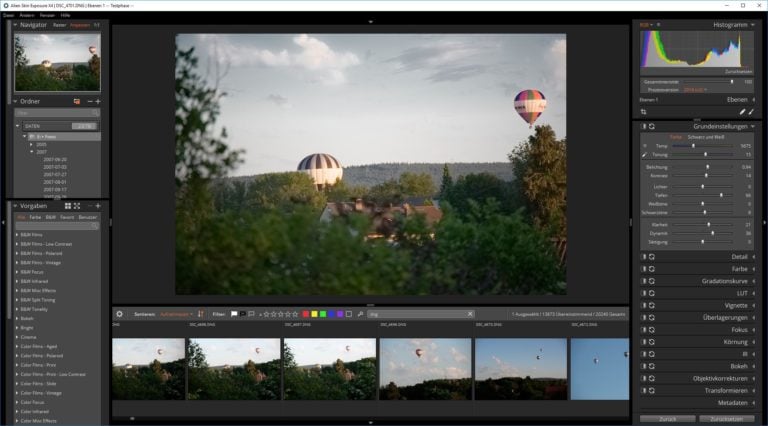Open the filmstrip settings gear
This screenshot has height=426, width=768.
[x=120, y=314]
